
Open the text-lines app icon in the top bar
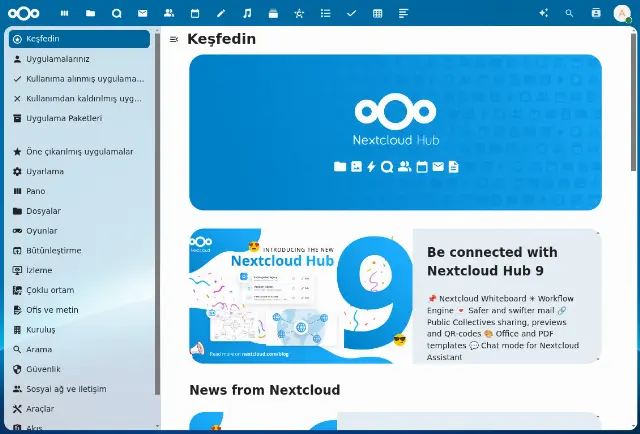coord(403,13)
